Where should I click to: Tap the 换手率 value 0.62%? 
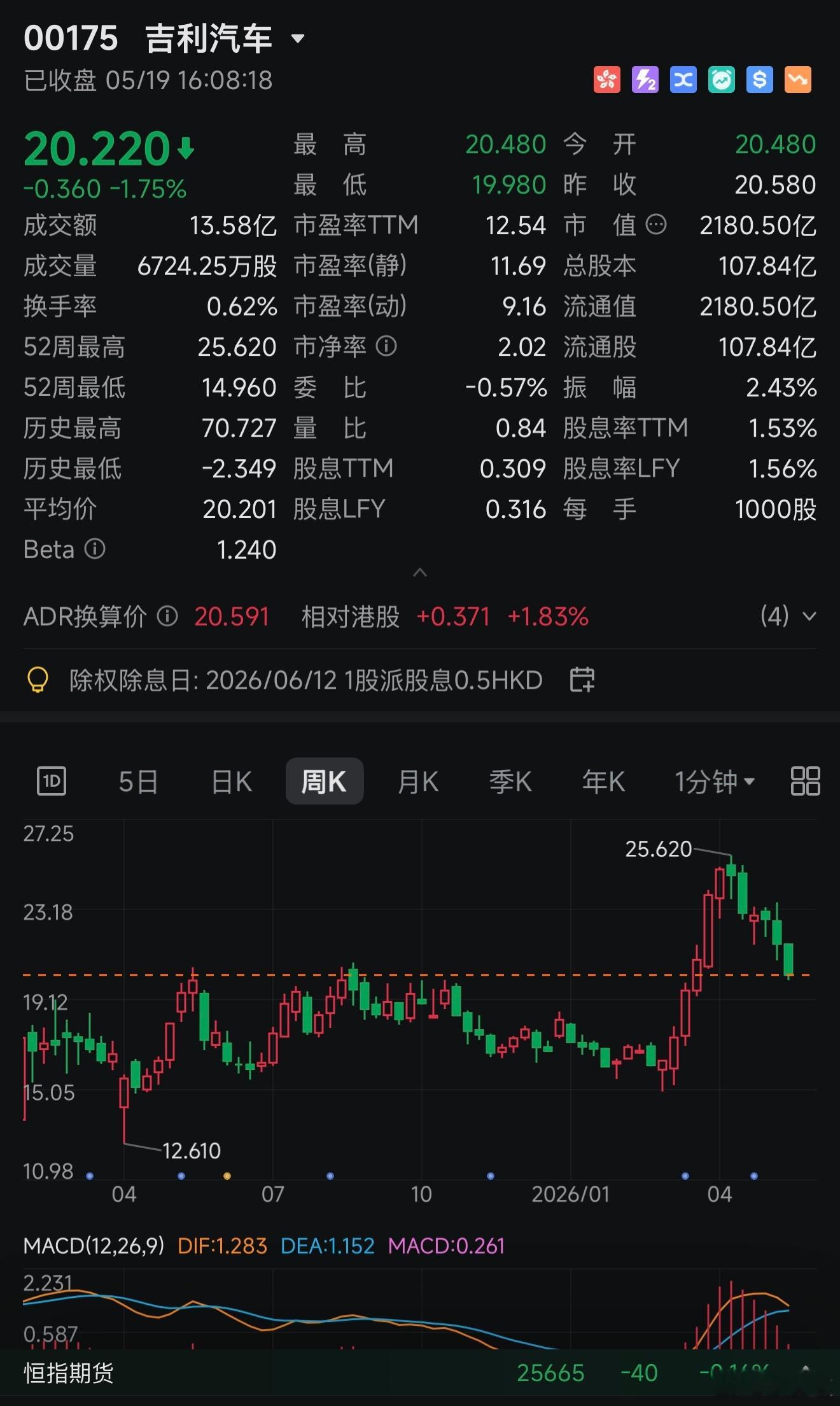(x=242, y=307)
